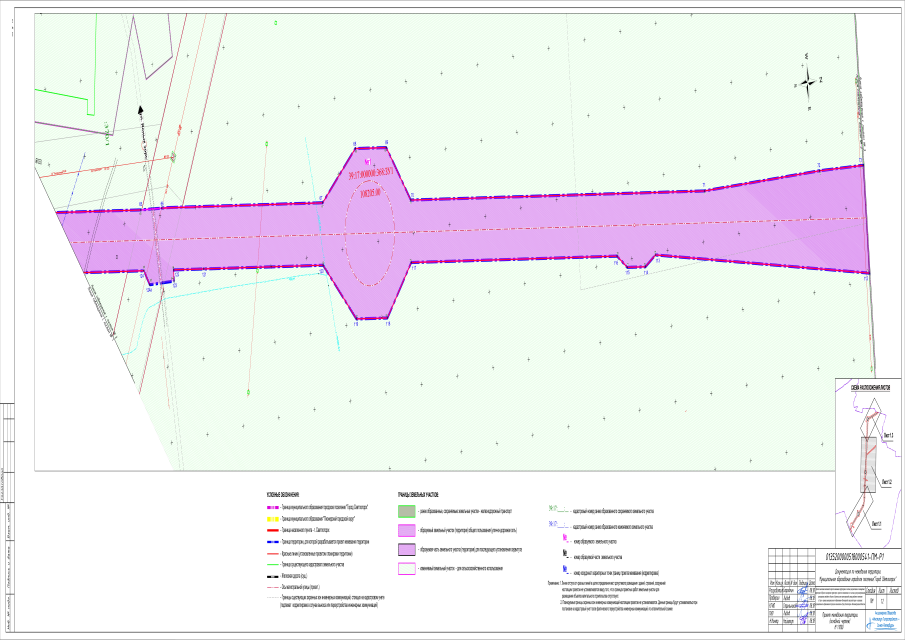
Task: Click the light pink filled legend swatch
Action: pyautogui.click(x=408, y=530)
